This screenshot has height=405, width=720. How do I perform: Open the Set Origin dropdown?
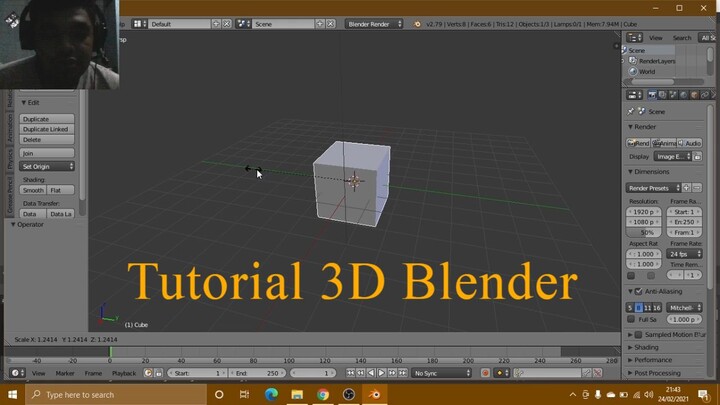47,166
